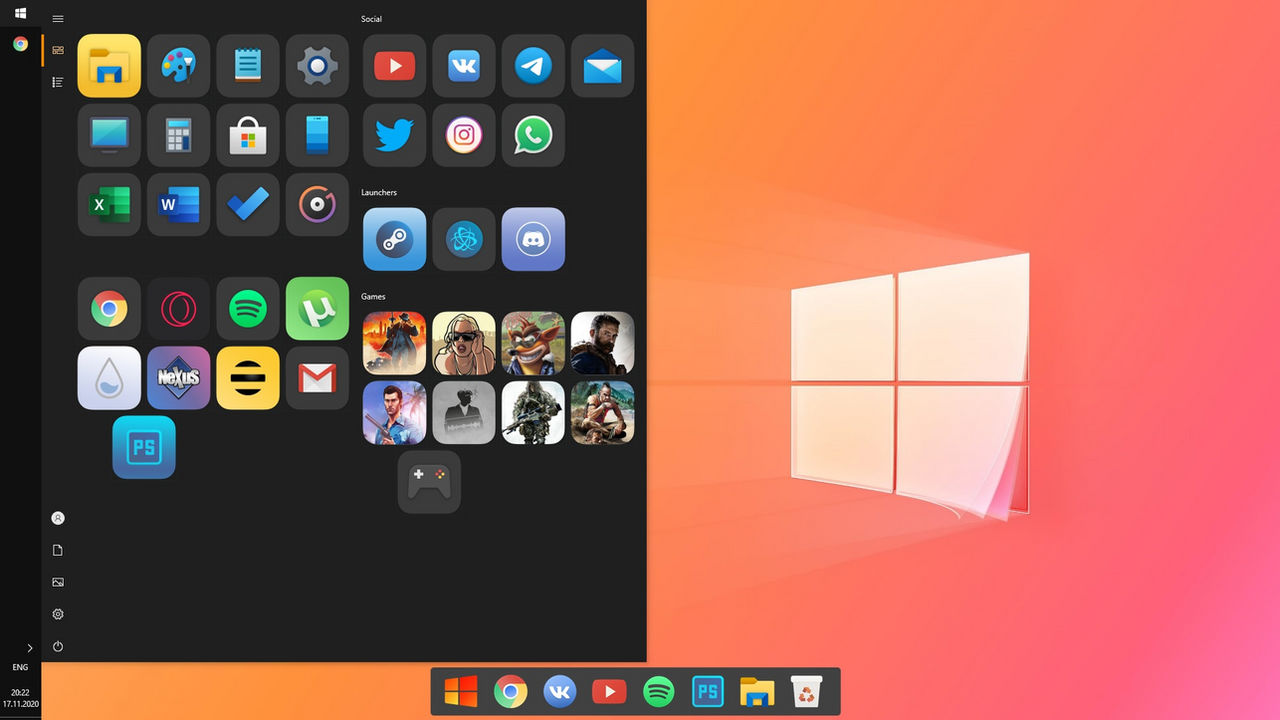Launch the Opera GX browser tile
This screenshot has height=720, width=1280.
tap(178, 308)
